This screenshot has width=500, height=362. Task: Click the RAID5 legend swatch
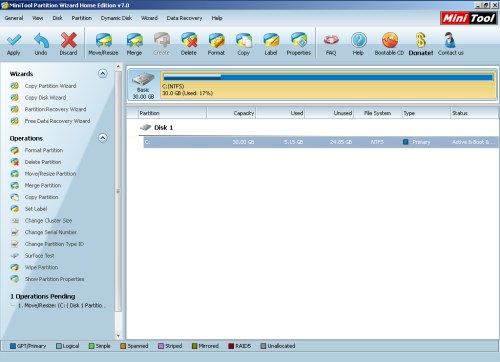pyautogui.click(x=231, y=346)
